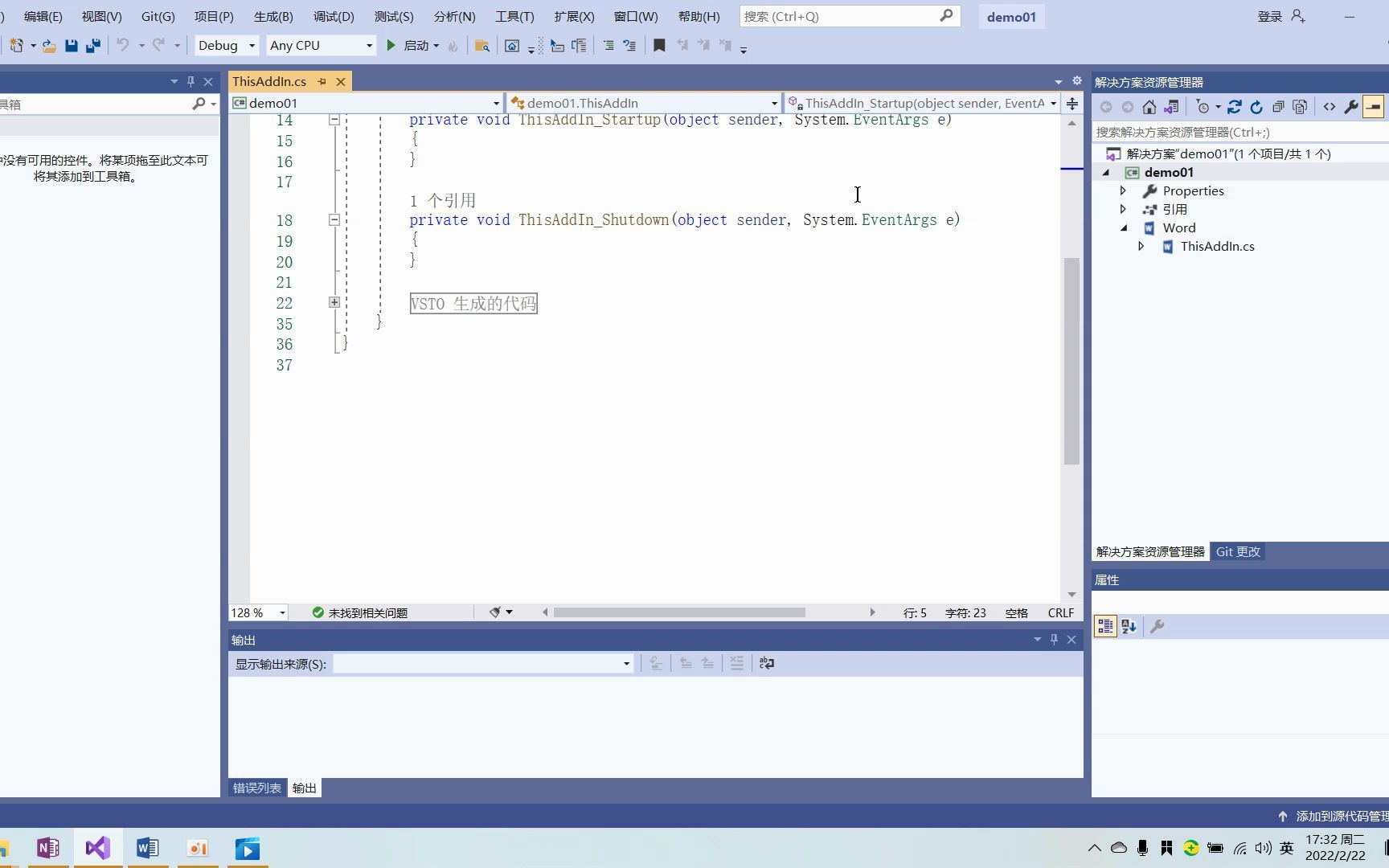Select the Save All icon
Image resolution: width=1389 pixels, height=868 pixels.
pos(92,46)
